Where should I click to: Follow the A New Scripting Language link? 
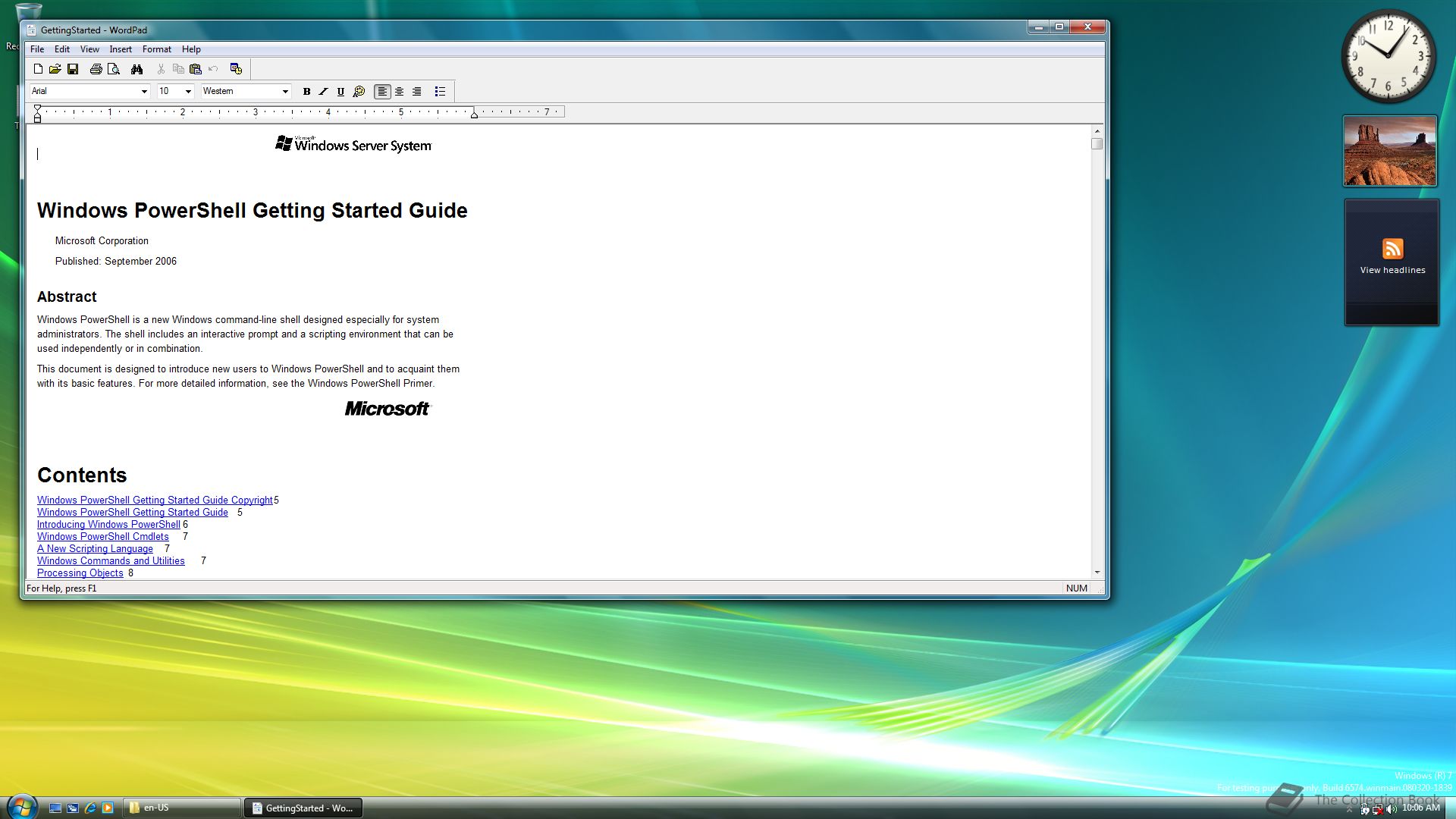(95, 549)
